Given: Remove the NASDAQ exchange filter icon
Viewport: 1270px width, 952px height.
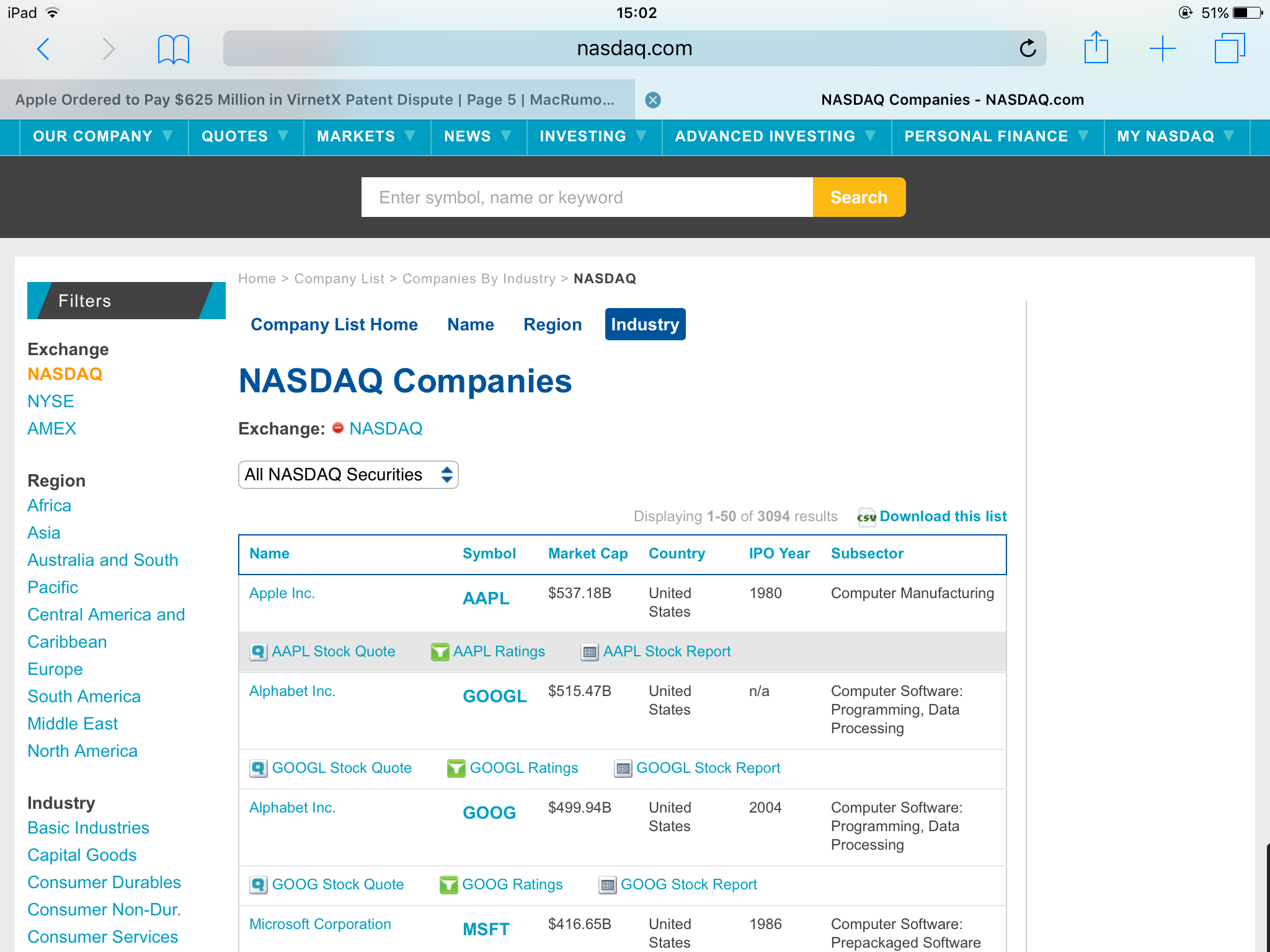Looking at the screenshot, I should pos(338,428).
